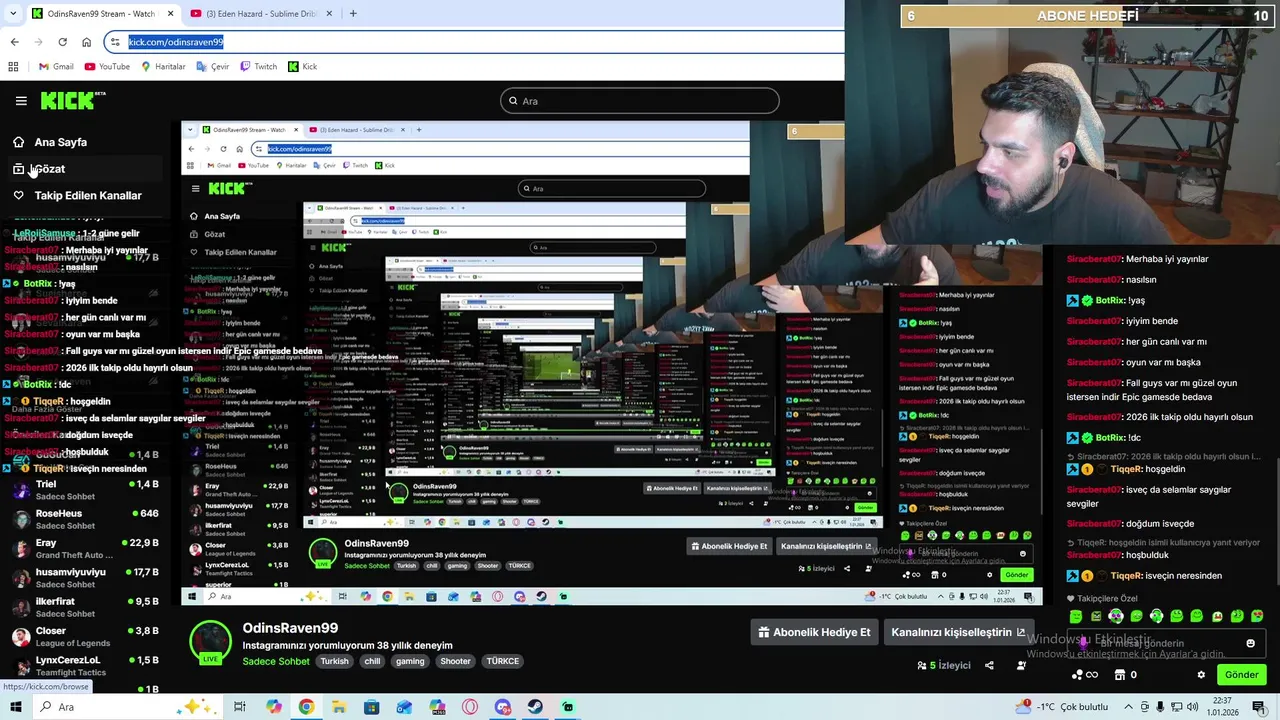
Task: Open the Kick hamburger sidebar menu
Action: pyautogui.click(x=21, y=100)
